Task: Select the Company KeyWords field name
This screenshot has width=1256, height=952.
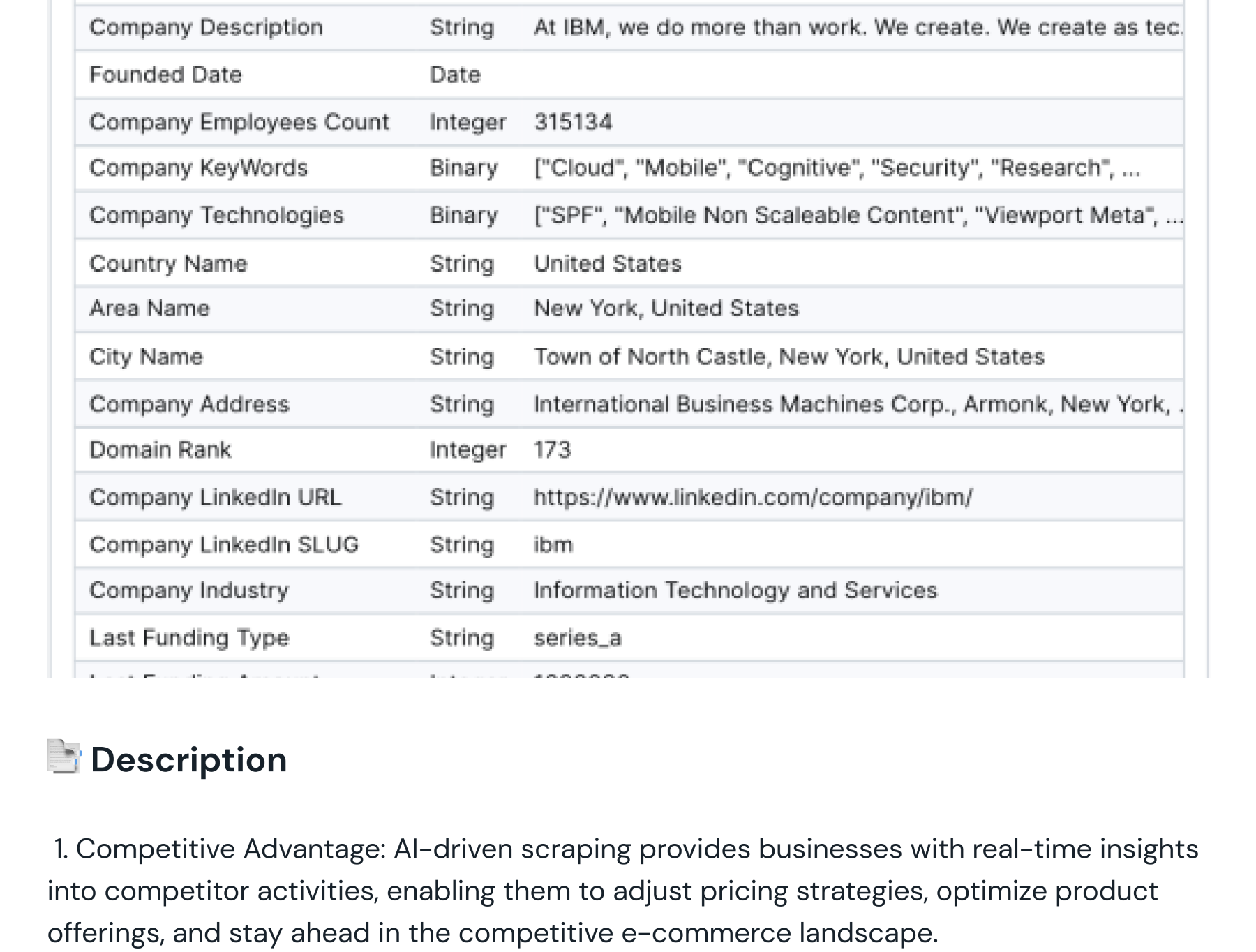Action: [x=199, y=168]
